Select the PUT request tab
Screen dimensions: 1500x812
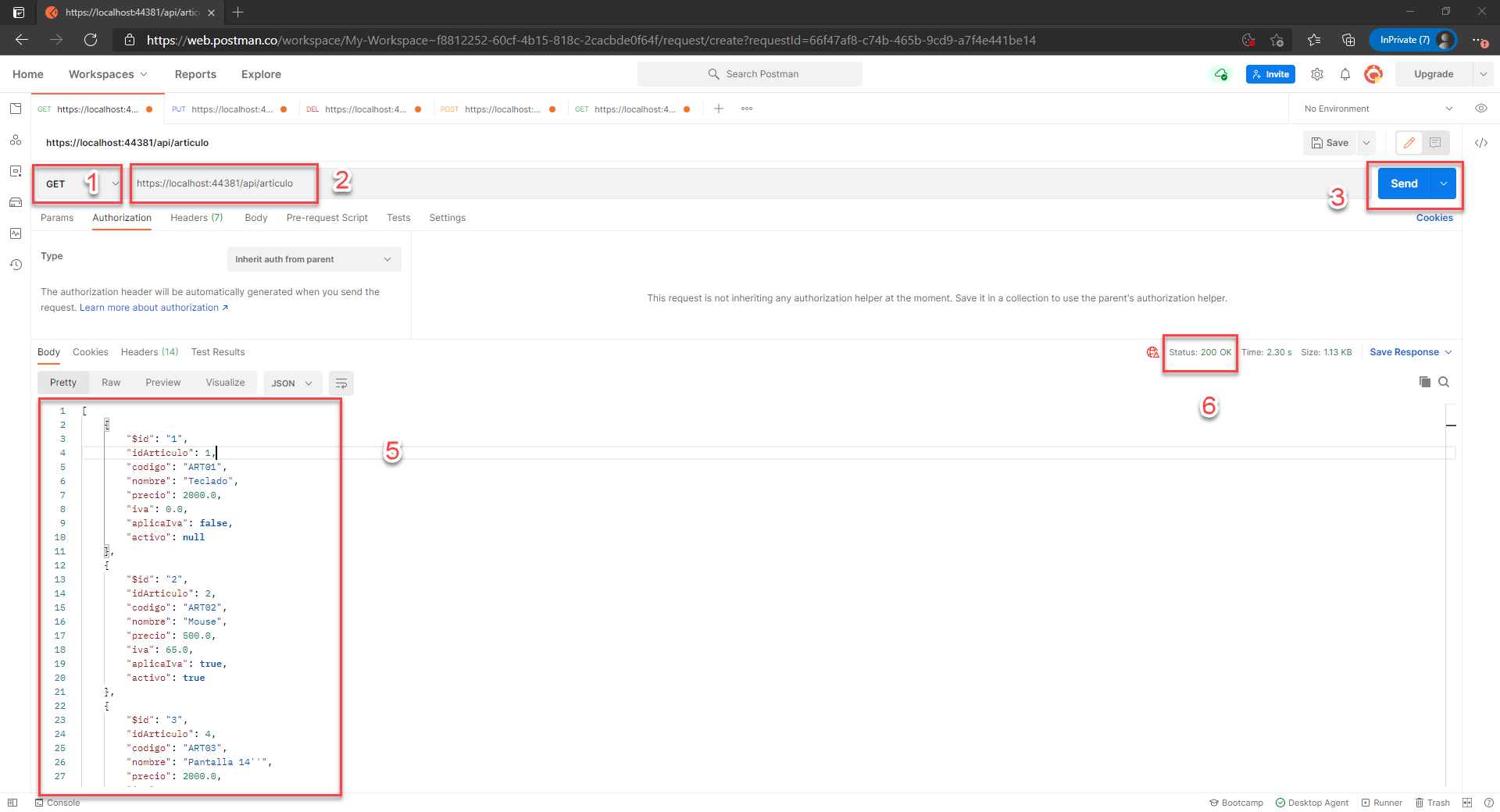coord(230,109)
